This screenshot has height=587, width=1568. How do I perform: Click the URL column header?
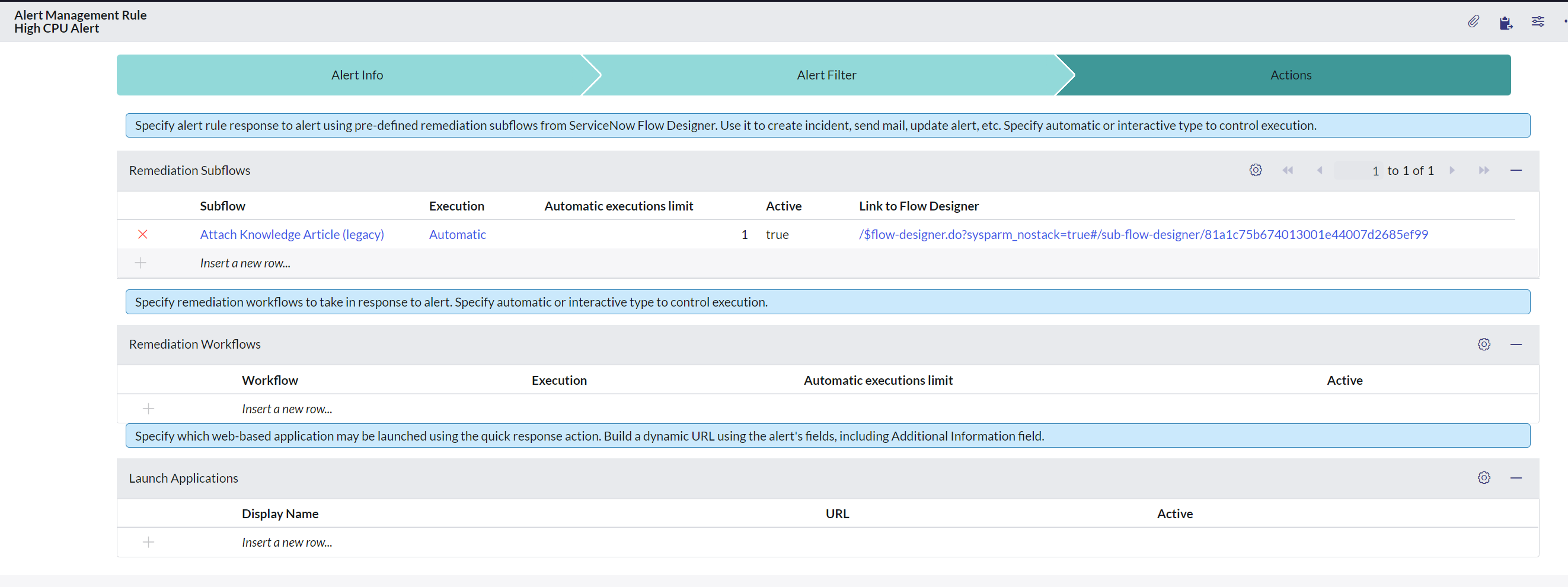pos(837,513)
